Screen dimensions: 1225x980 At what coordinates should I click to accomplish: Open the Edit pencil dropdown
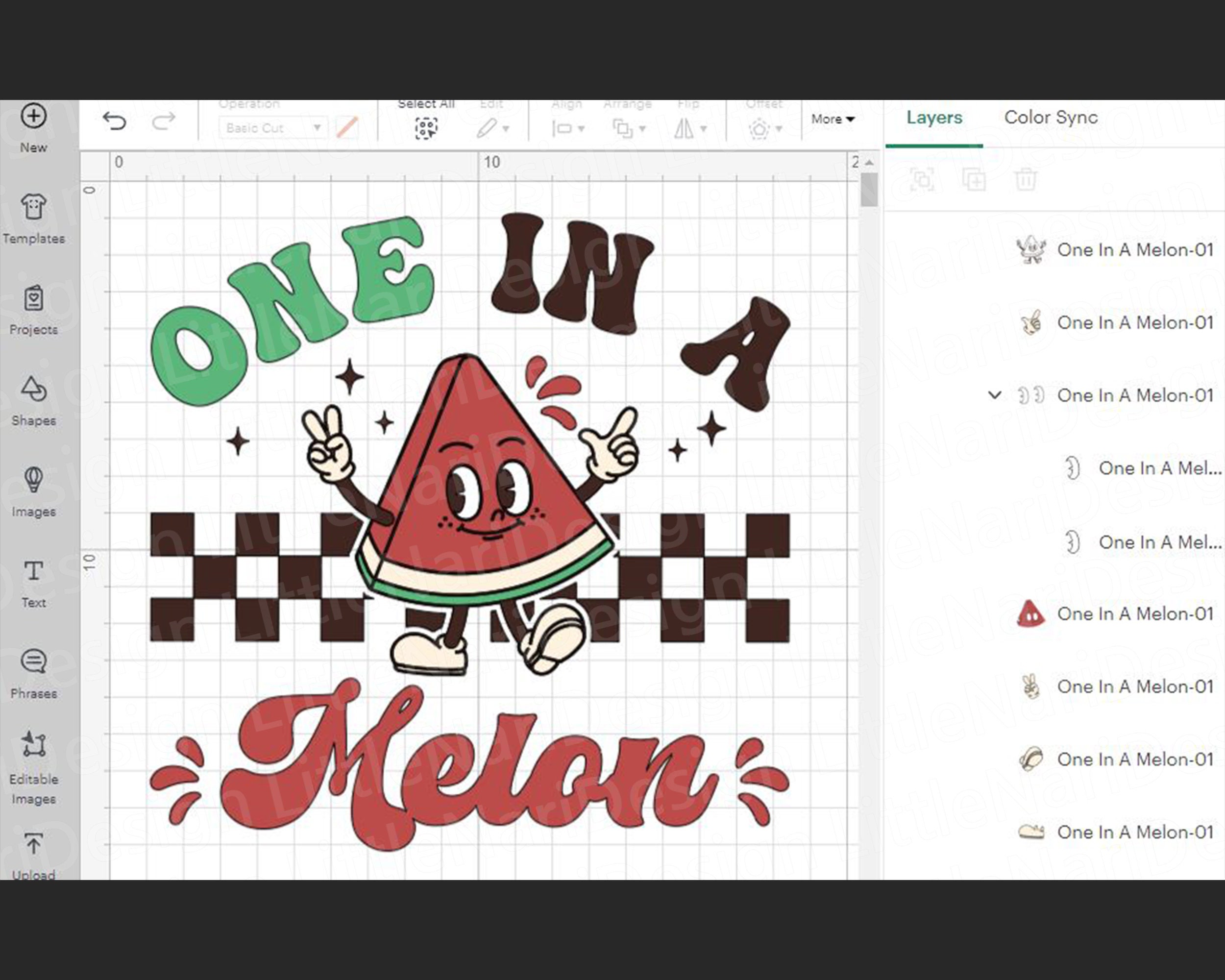pos(492,128)
